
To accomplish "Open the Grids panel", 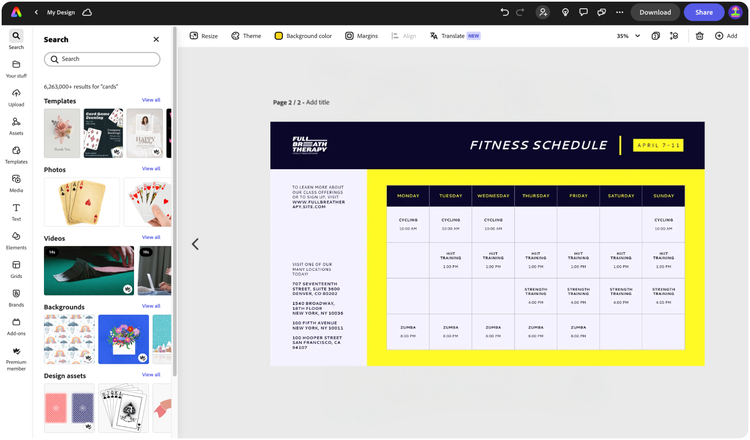I will [x=16, y=270].
